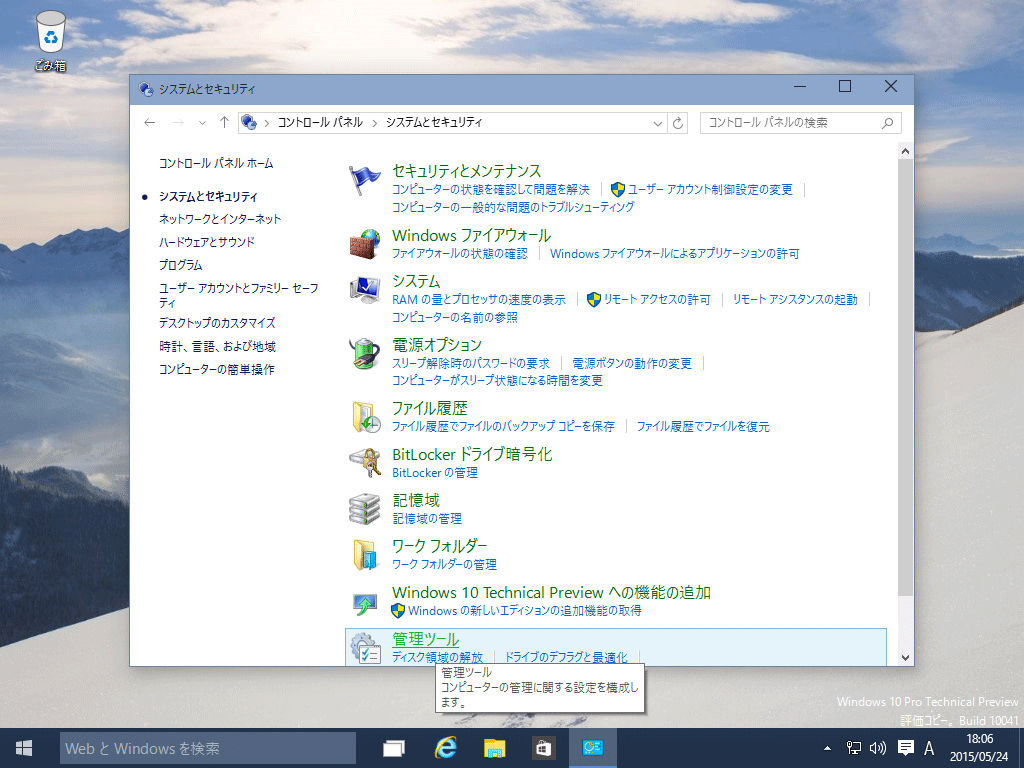Open ファイアウォールの状態の確認 link
The width and height of the screenshot is (1024, 768).
click(460, 253)
